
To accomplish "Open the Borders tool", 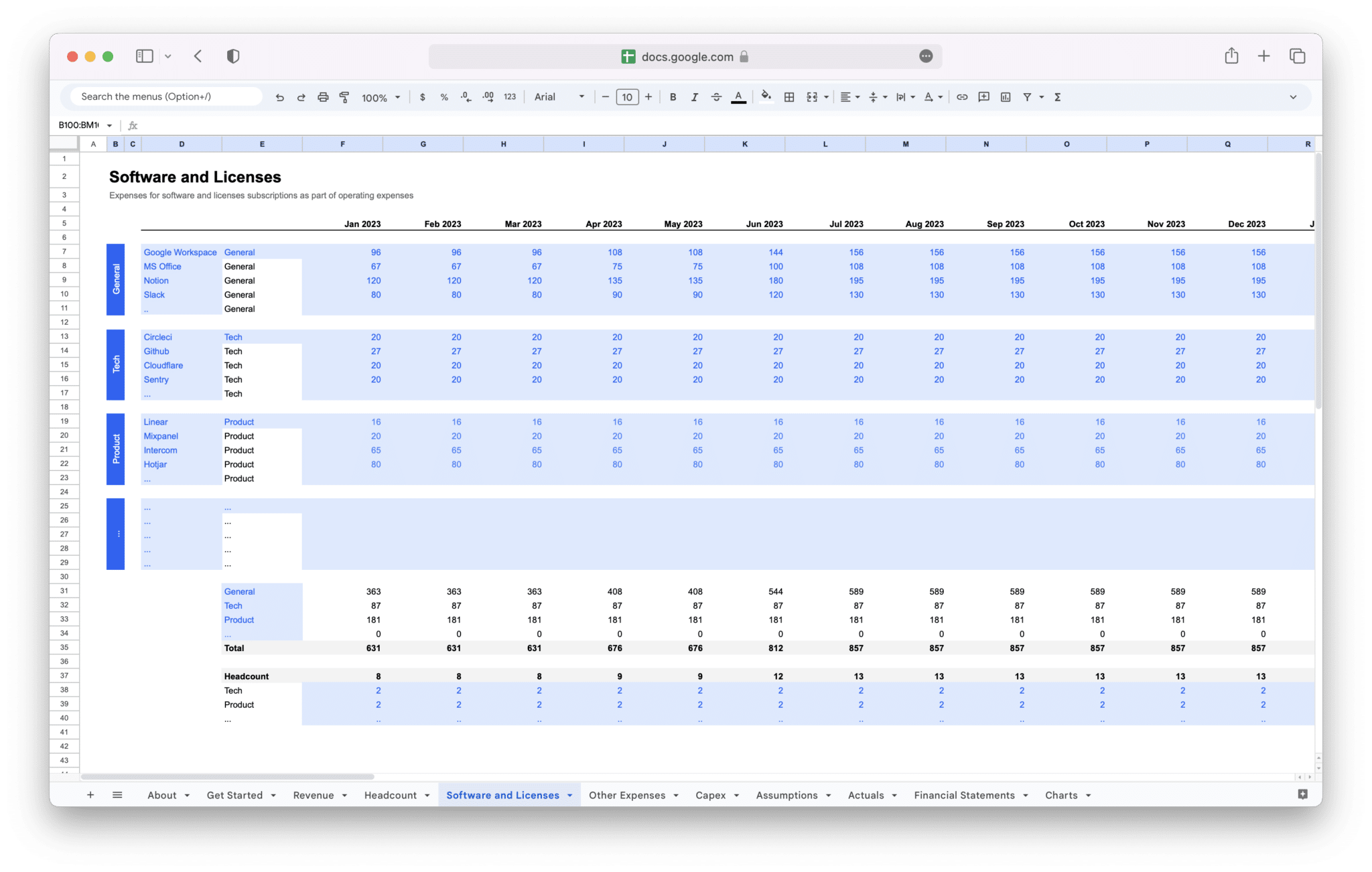I will 789,97.
